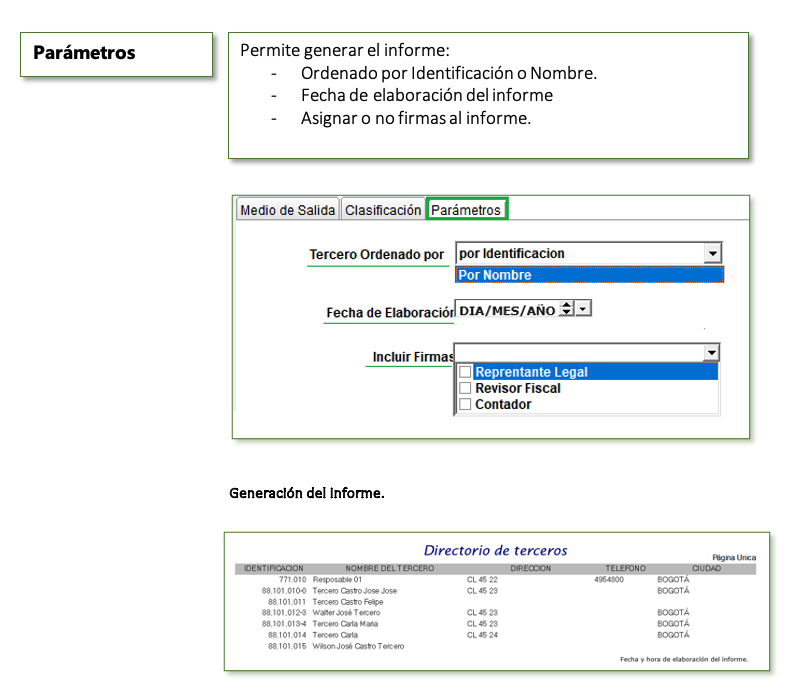This screenshot has width=786, height=698.
Task: Click the Tercero Ordenado por label
Action: coord(376,255)
